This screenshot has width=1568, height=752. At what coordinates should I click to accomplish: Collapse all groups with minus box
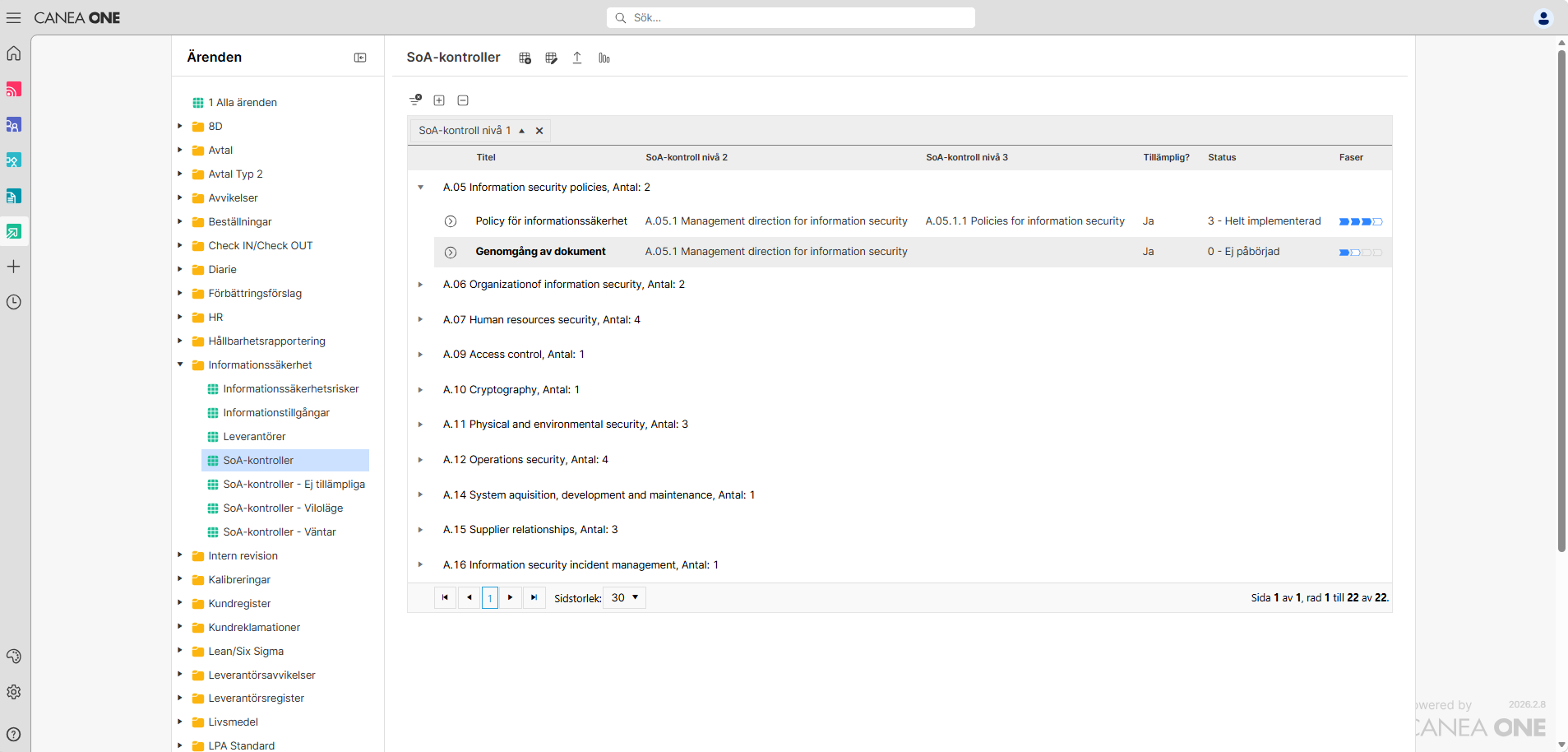(x=463, y=100)
